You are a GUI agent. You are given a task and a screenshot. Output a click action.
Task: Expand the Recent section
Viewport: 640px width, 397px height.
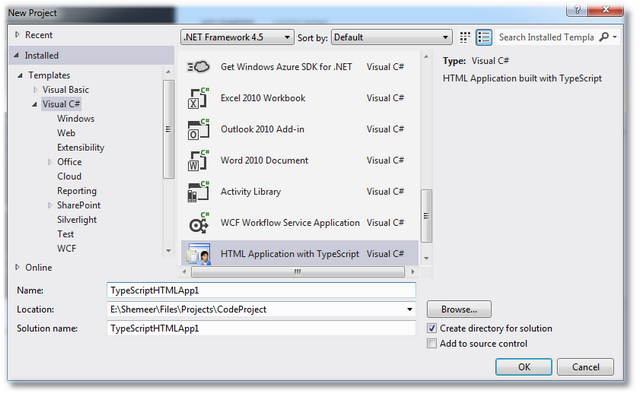(x=17, y=35)
